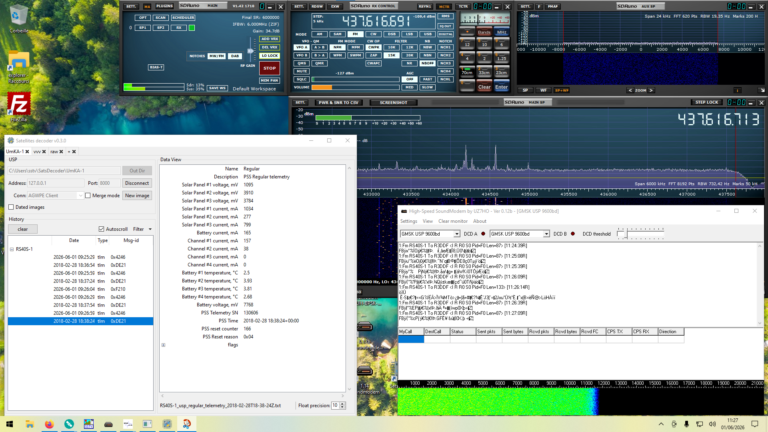Switch to the raw tab

click(x=54, y=152)
